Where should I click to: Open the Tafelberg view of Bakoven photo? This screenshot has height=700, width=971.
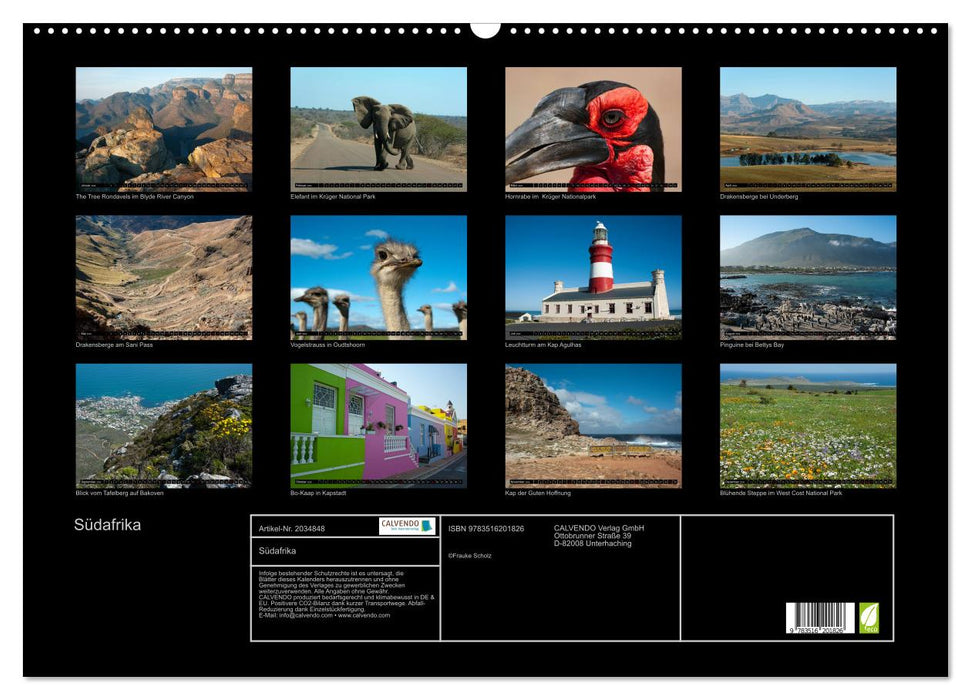164,425
